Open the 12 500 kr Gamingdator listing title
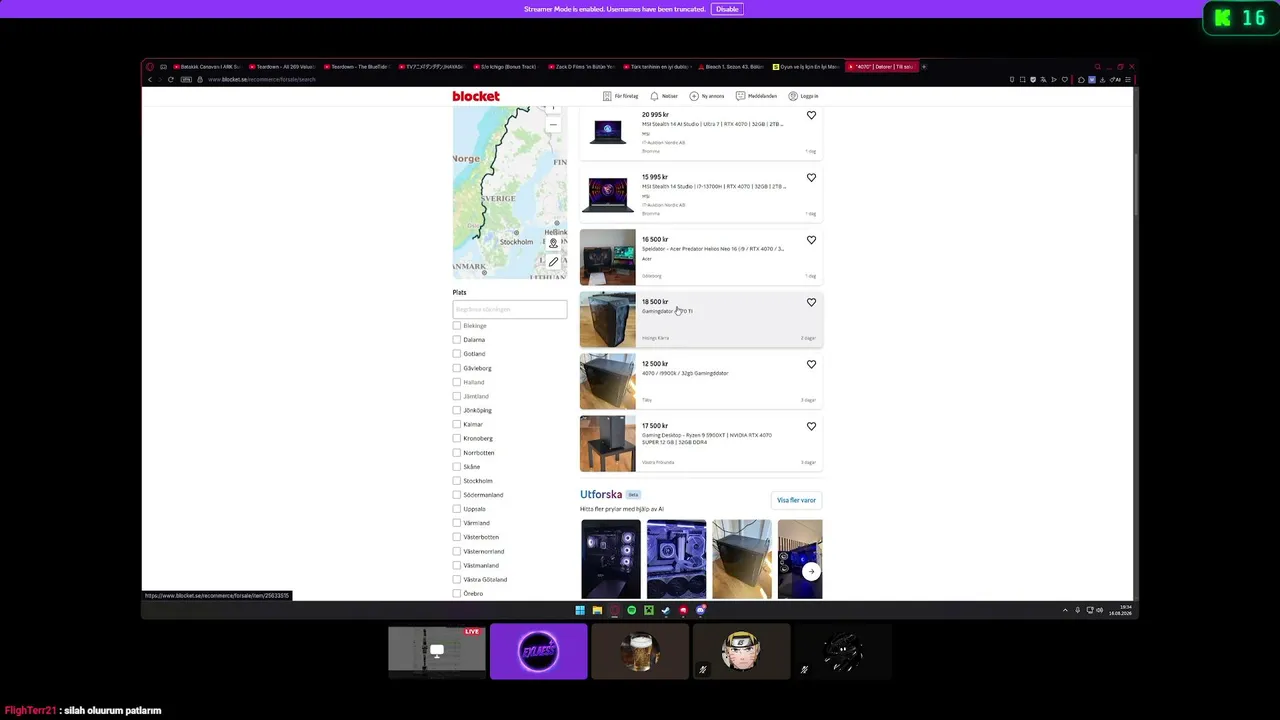 [x=685, y=373]
